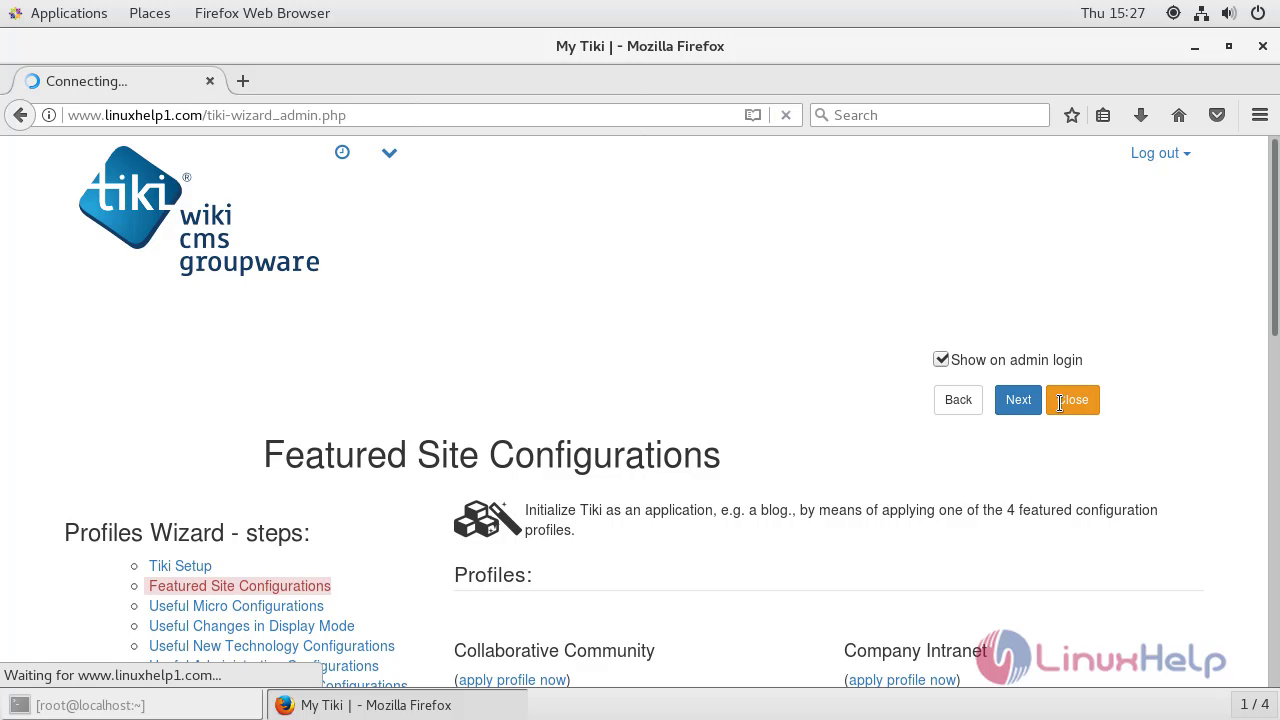
Task: Select Featured Site Configurations step
Action: [x=239, y=586]
